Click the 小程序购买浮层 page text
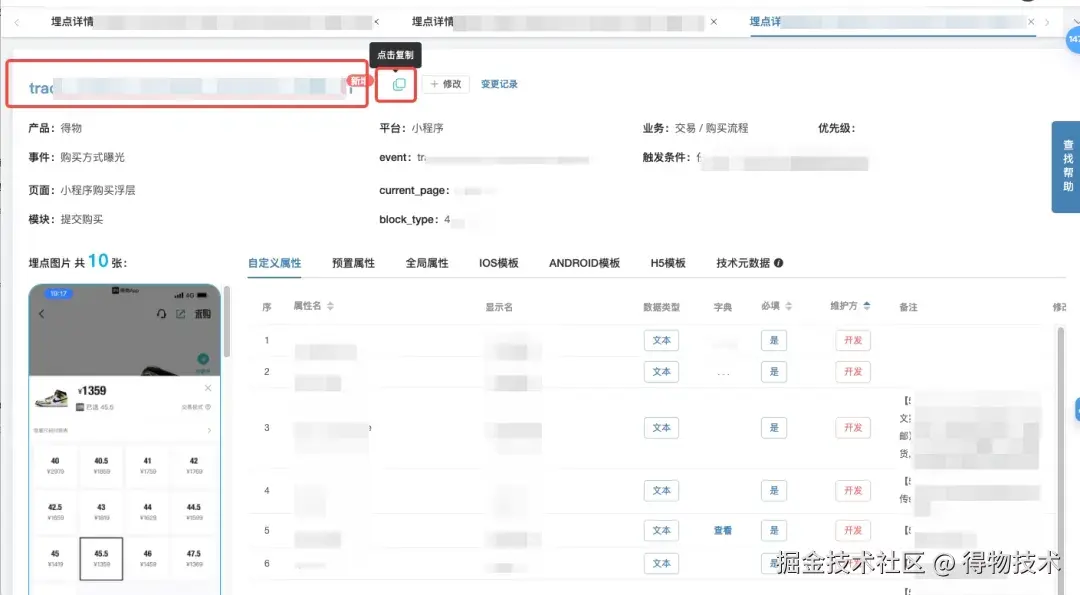Image resolution: width=1080 pixels, height=595 pixels. pyautogui.click(x=98, y=190)
